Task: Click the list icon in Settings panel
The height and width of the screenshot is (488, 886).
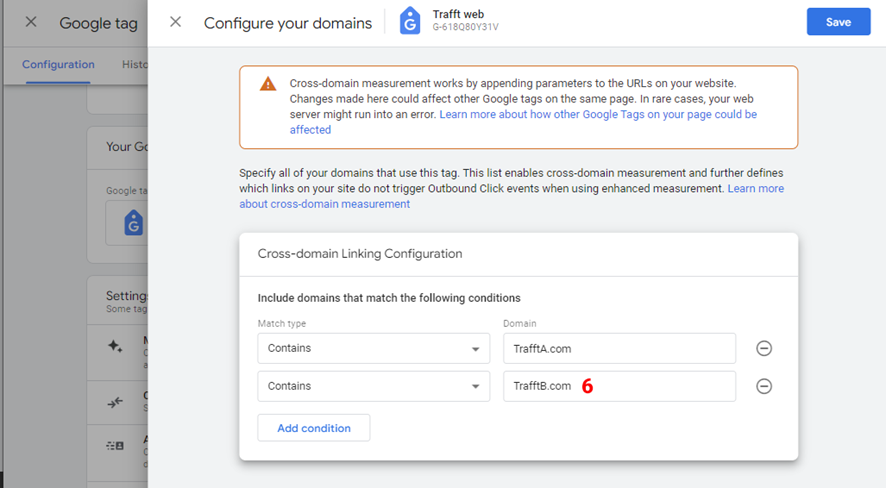Action: (x=116, y=445)
